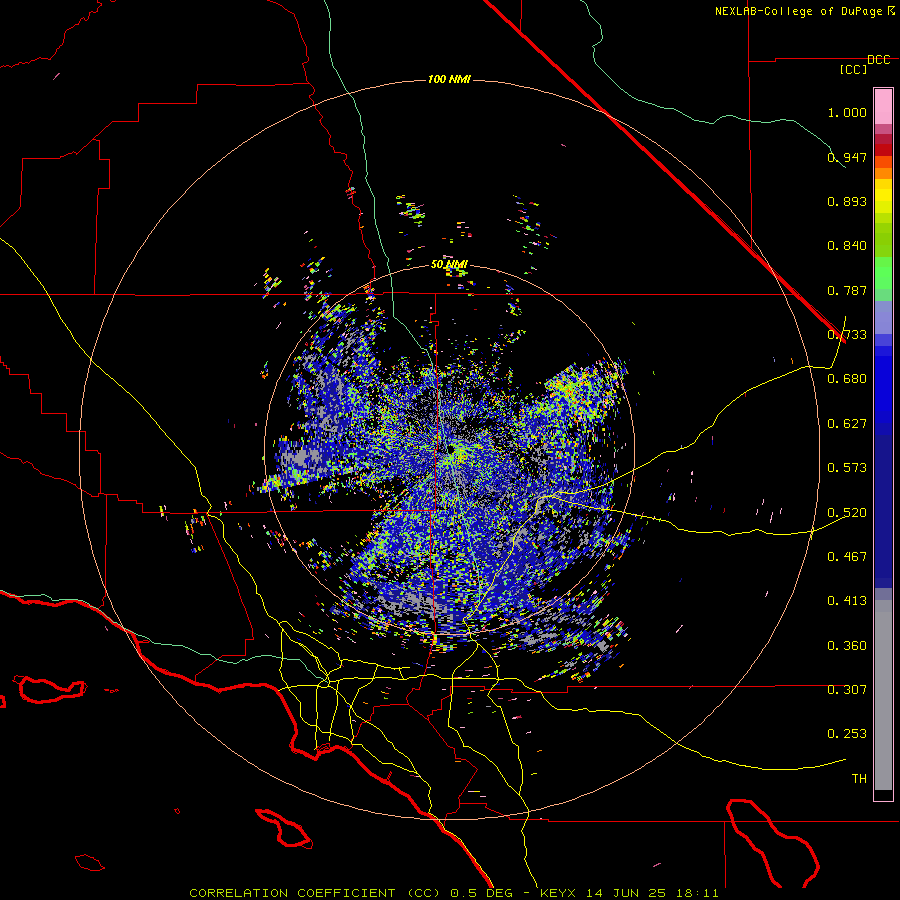The image size is (900, 900).
Task: Click the 1.000 scale value
Action: click(847, 112)
